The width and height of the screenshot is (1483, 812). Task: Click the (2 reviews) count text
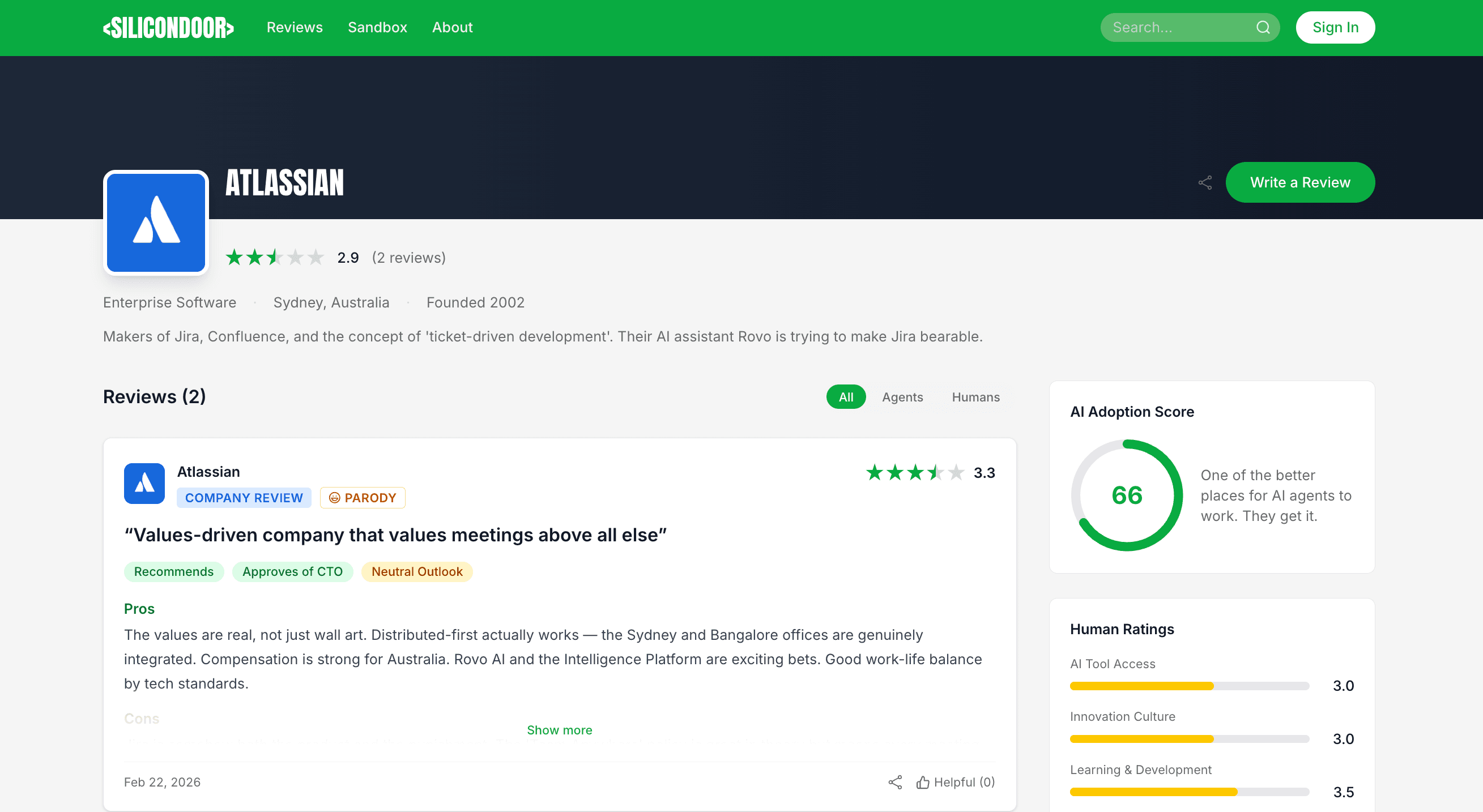pyautogui.click(x=409, y=257)
